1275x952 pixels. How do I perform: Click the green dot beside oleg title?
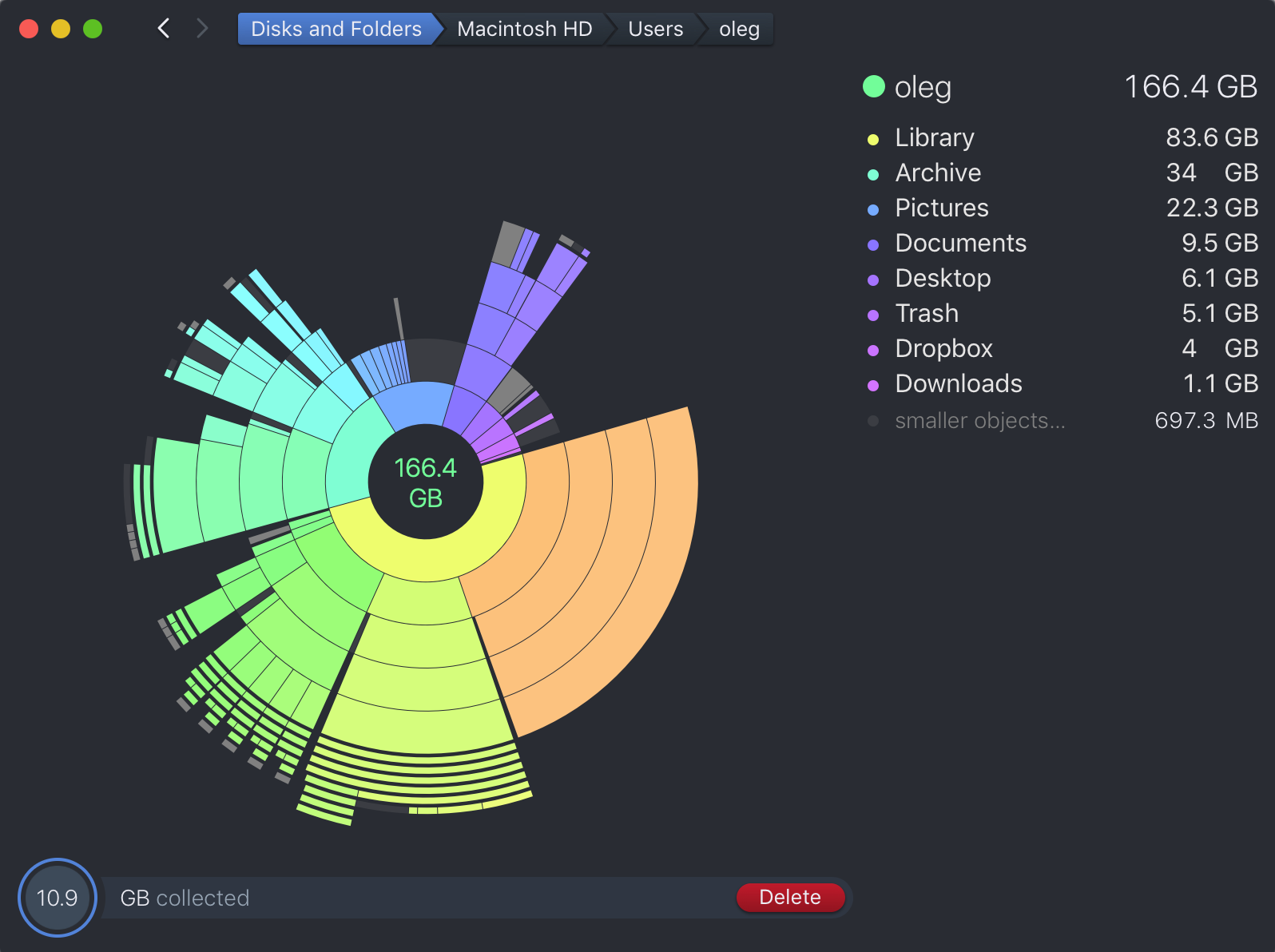874,86
